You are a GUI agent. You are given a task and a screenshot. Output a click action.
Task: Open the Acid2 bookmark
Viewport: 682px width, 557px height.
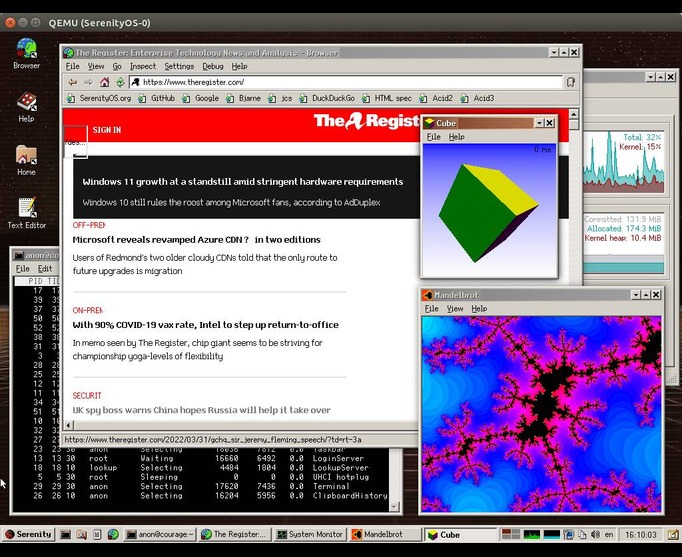436,98
